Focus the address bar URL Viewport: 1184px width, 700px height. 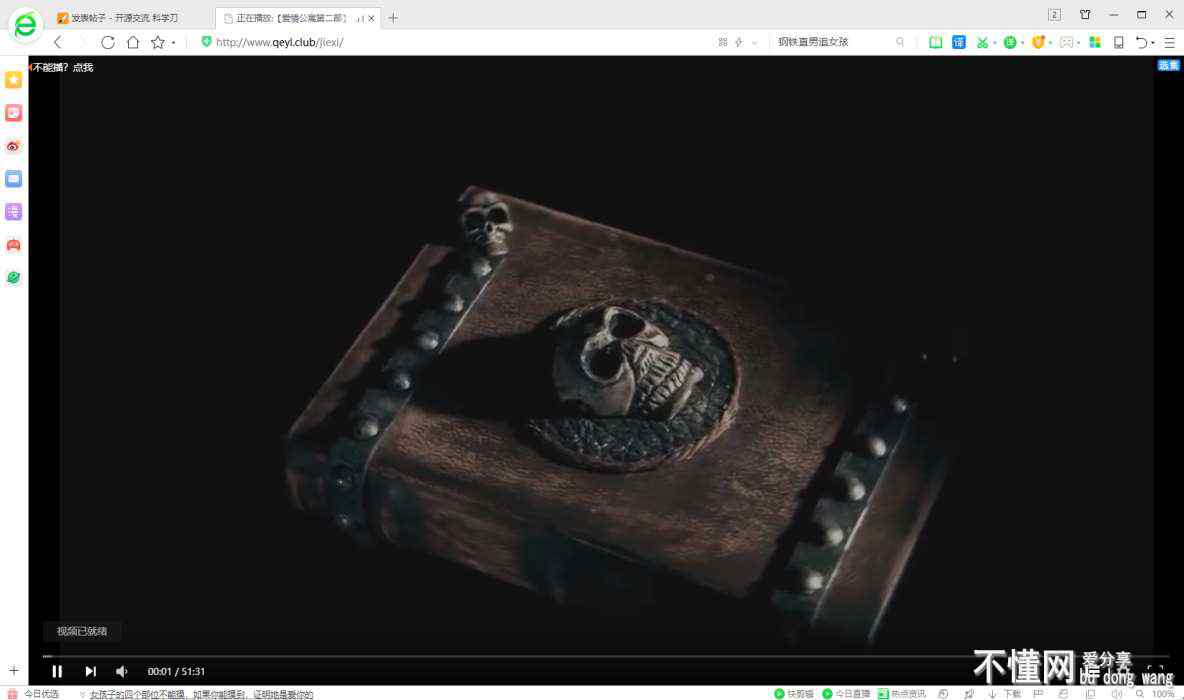point(279,42)
